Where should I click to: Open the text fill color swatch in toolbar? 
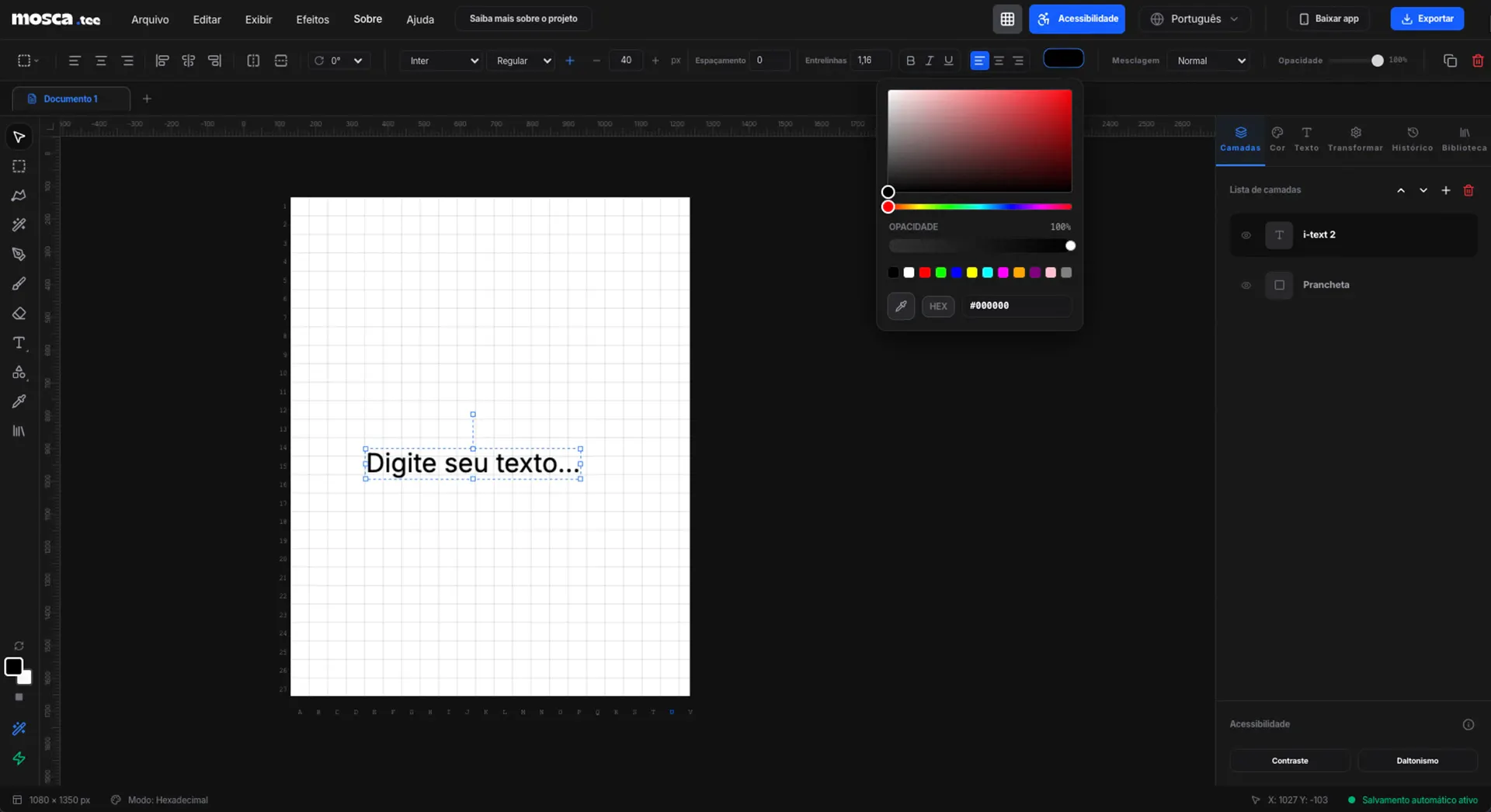(x=1063, y=59)
